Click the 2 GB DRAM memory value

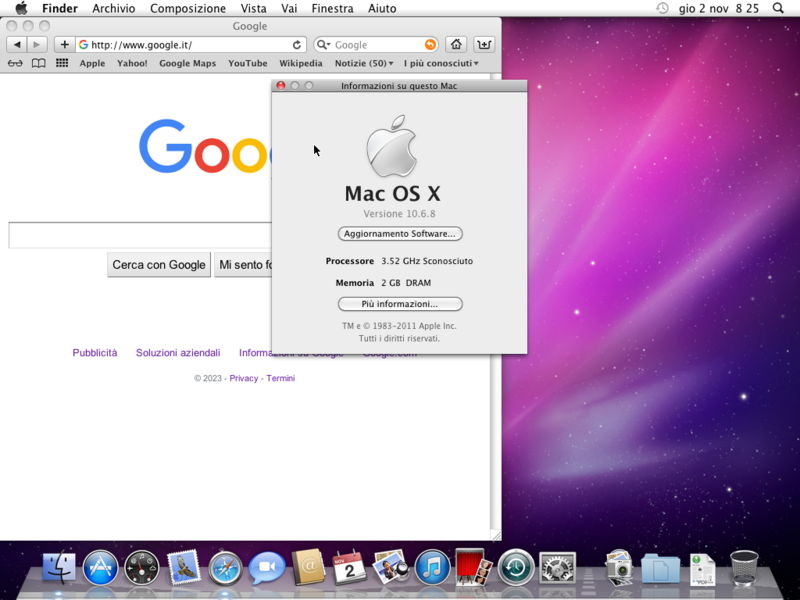(406, 283)
